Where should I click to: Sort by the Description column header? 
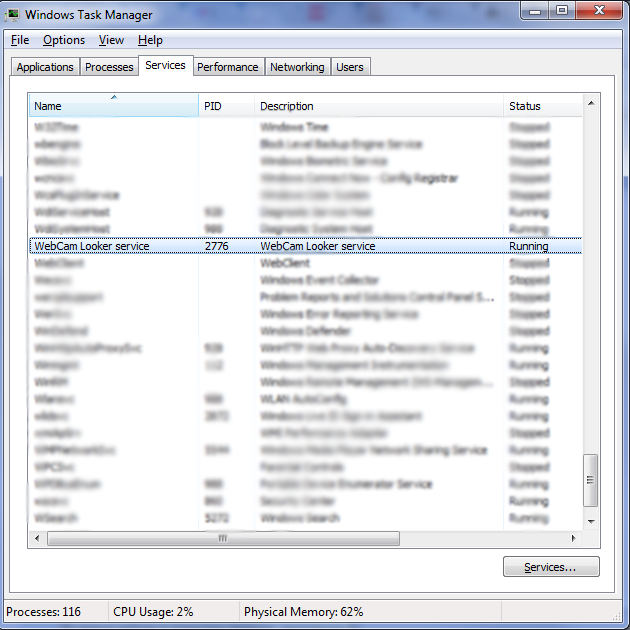(x=379, y=106)
